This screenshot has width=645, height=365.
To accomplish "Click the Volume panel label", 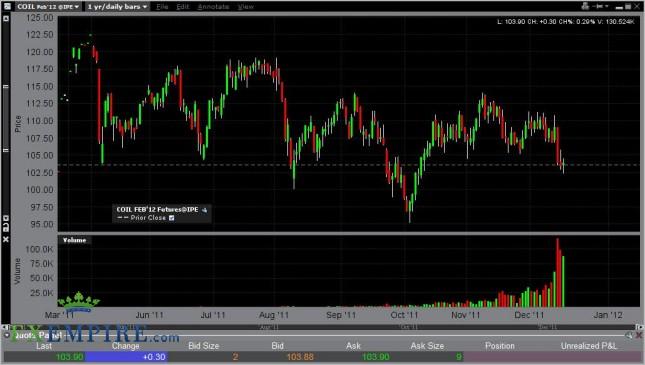I will tap(74, 240).
